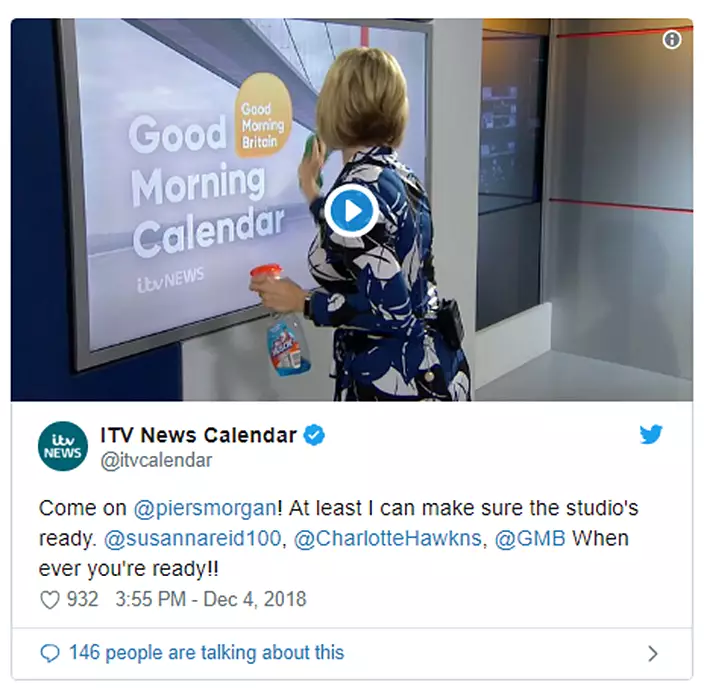This screenshot has height=691, width=704.
Task: Click the Good Morning Calendar video thumbnail
Action: point(352,210)
